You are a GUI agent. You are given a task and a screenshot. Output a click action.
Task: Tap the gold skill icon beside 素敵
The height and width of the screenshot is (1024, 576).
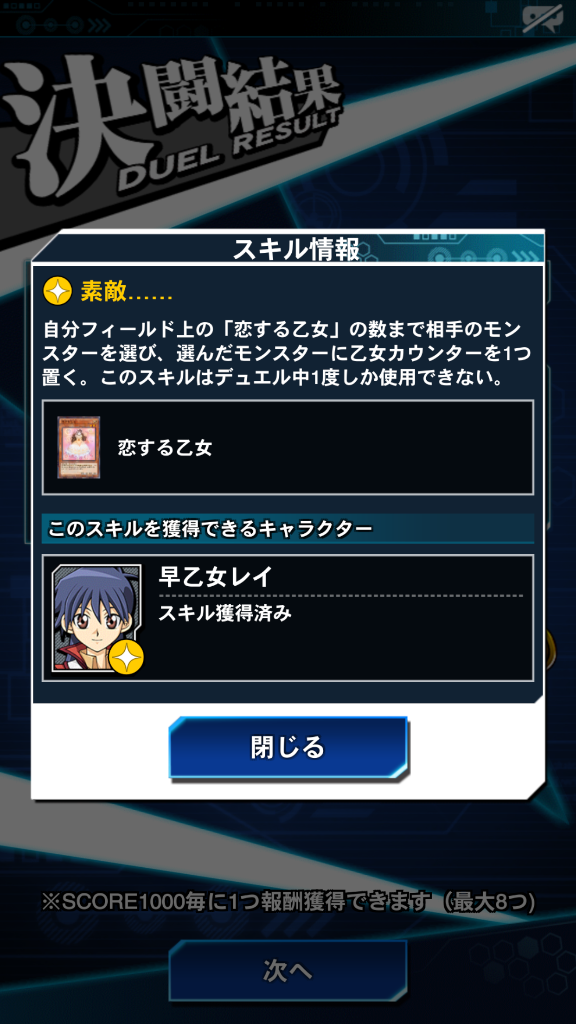57,291
